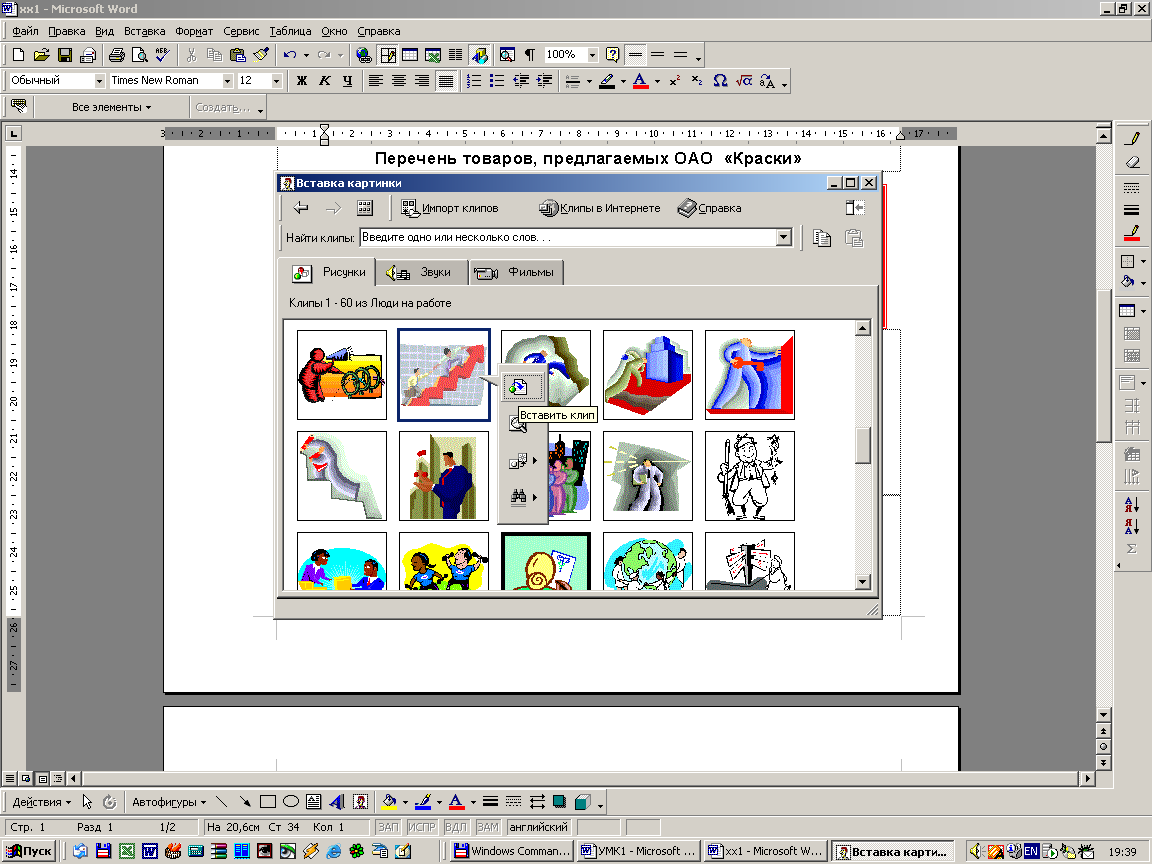The height and width of the screenshot is (864, 1152).
Task: Open the zoom 100% dropdown
Action: click(592, 54)
